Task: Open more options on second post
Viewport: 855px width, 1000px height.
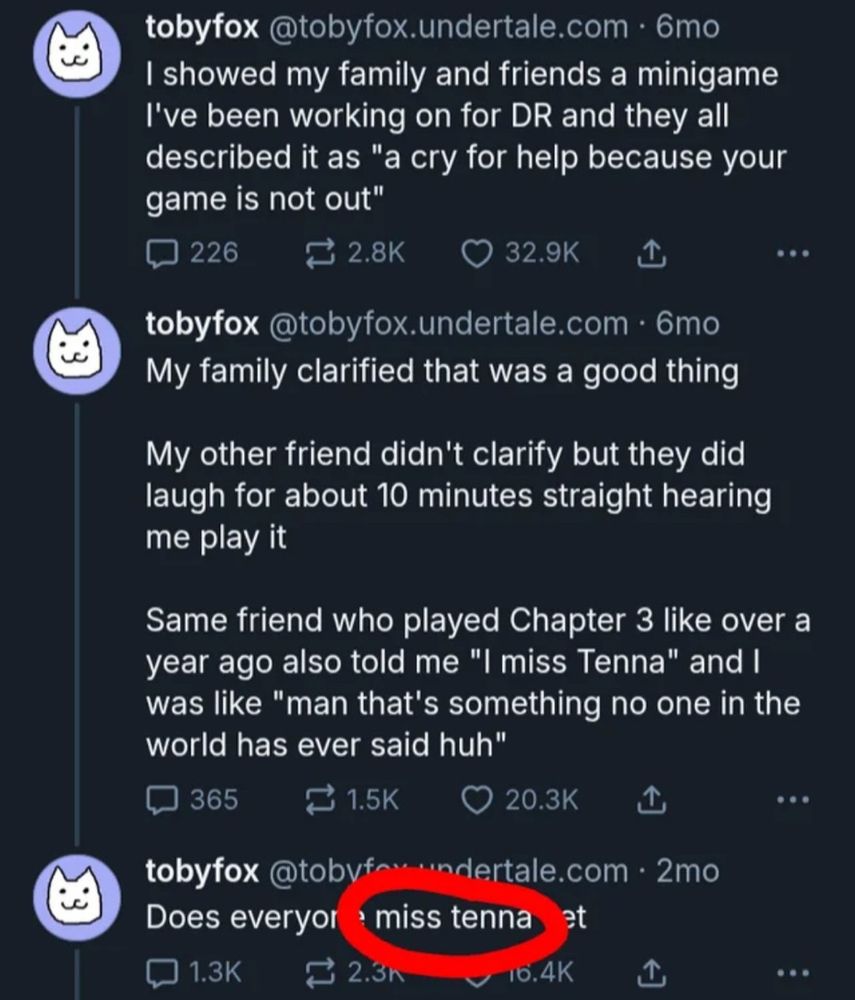Action: [x=793, y=800]
